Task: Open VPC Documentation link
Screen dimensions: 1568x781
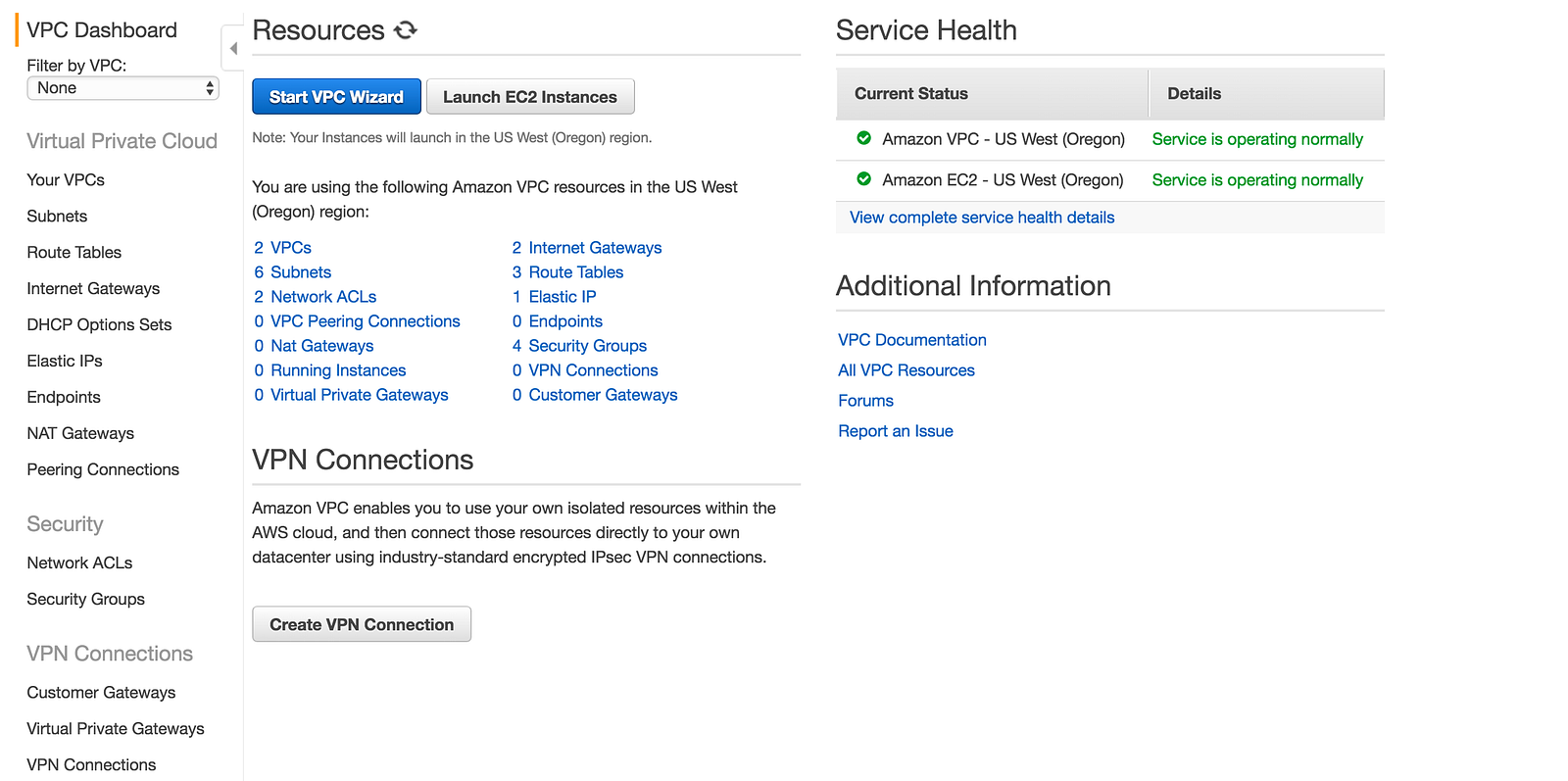Action: pos(912,340)
